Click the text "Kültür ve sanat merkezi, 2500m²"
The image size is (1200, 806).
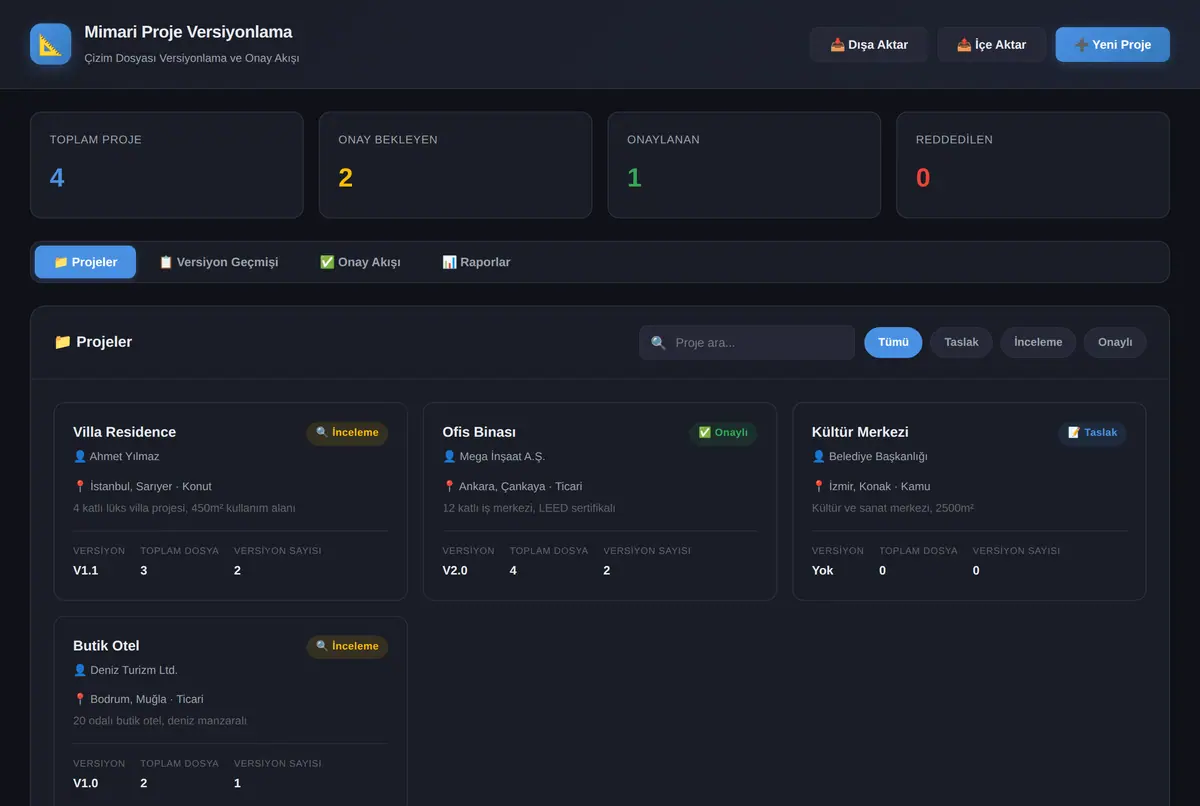pyautogui.click(x=893, y=508)
